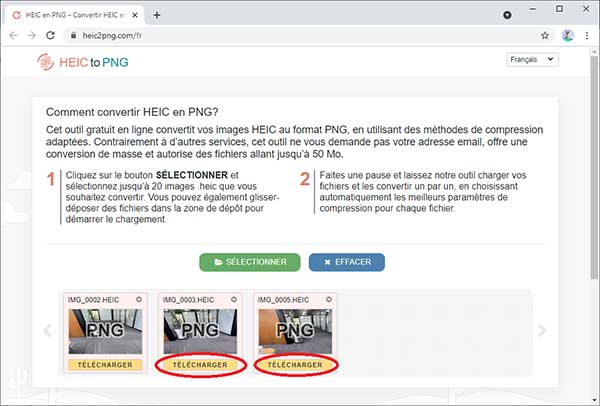Click the round dark icon in the tab strip
The height and width of the screenshot is (406, 600).
point(507,15)
